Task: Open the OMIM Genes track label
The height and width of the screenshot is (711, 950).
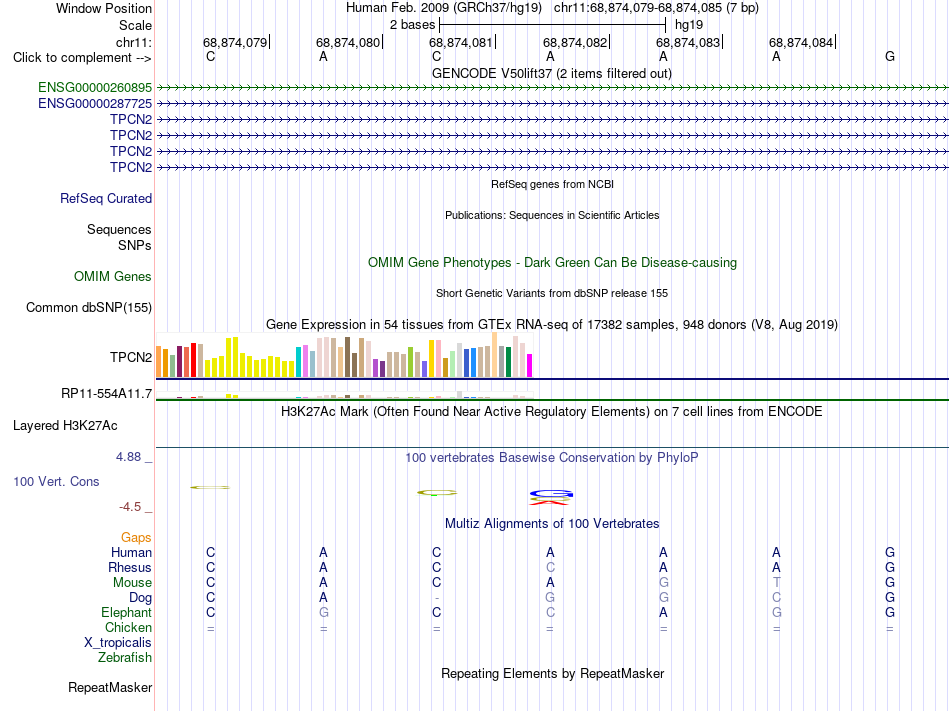Action: (x=112, y=277)
